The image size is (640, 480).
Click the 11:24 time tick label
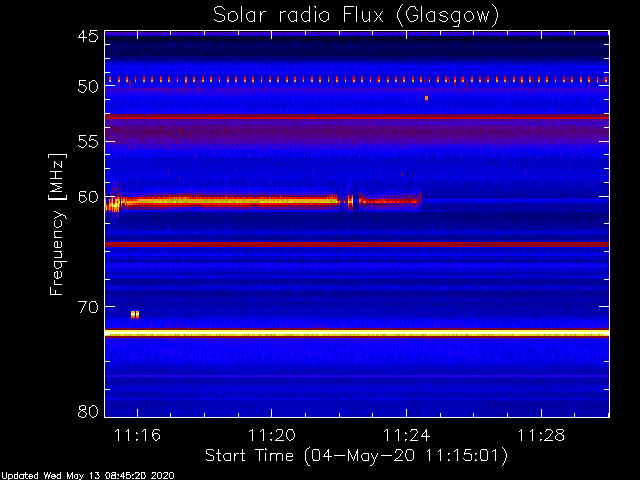[x=407, y=435]
